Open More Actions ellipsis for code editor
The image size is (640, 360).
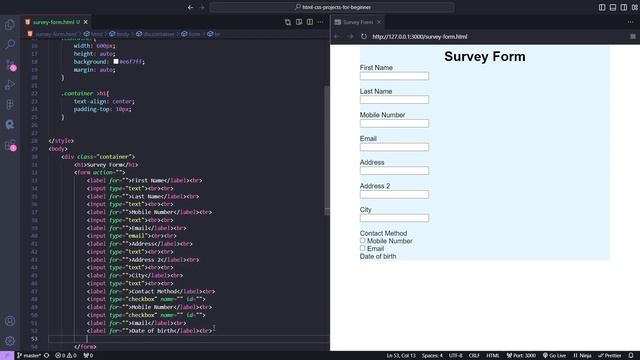pos(320,22)
